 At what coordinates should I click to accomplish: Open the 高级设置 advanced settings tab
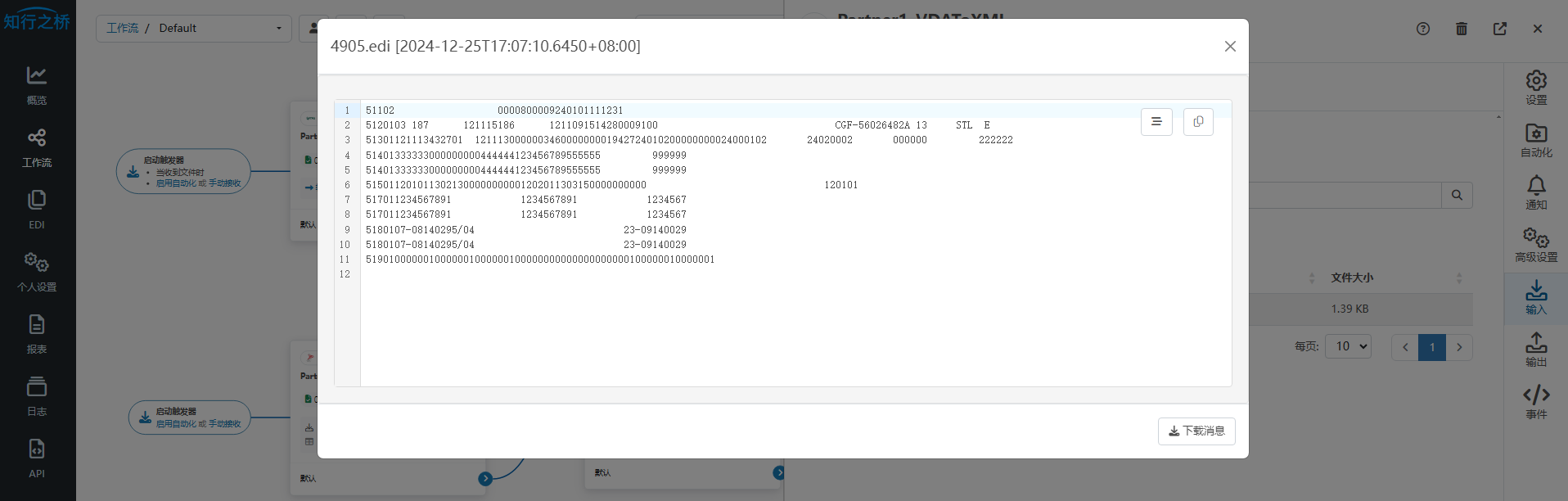pyautogui.click(x=1536, y=245)
